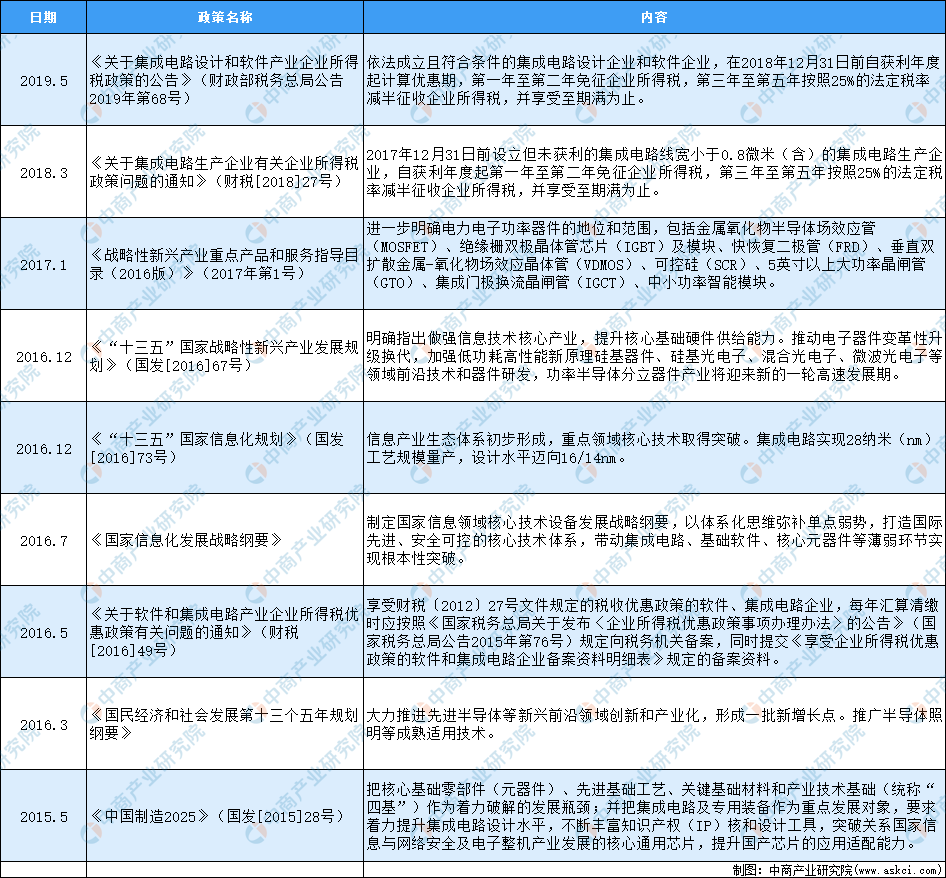Select the date cell 2016.7
The image size is (946, 878).
pyautogui.click(x=43, y=540)
